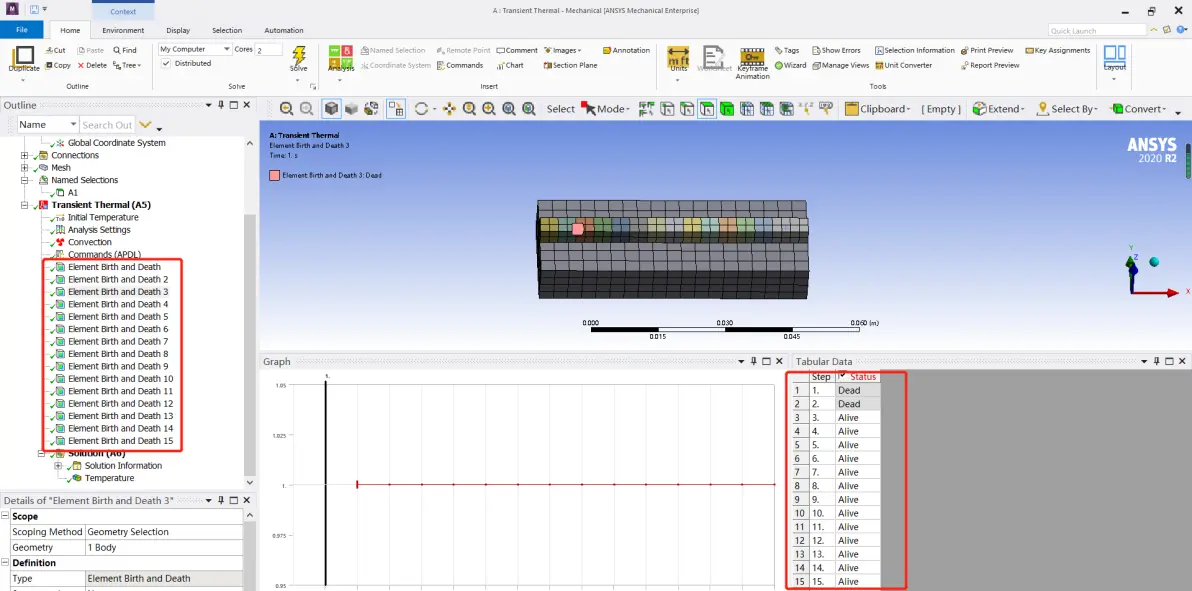Click the Key Assignments icon
Image resolution: width=1192 pixels, height=591 pixels.
pyautogui.click(x=1029, y=50)
